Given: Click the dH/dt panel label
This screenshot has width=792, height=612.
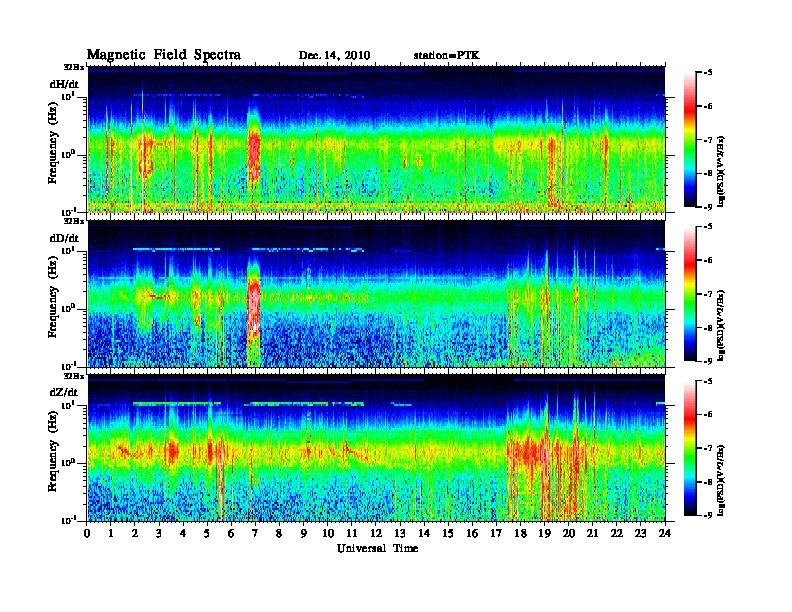Looking at the screenshot, I should (64, 84).
